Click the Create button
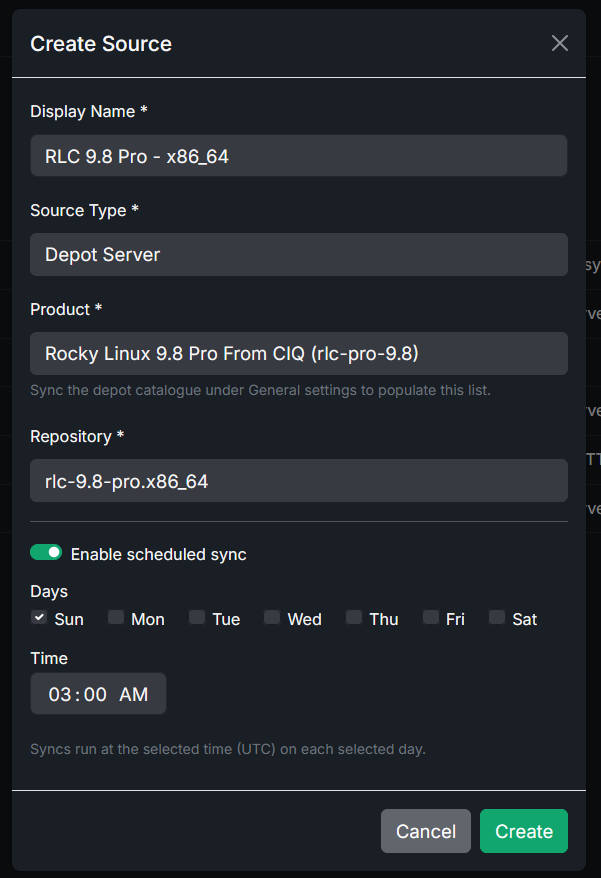The image size is (601, 878). 524,831
